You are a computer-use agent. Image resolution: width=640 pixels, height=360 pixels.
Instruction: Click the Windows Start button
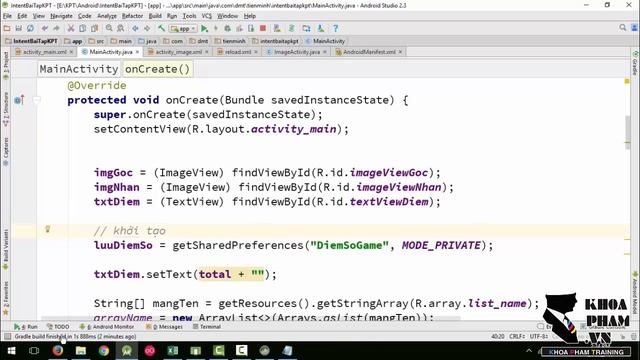11,351
